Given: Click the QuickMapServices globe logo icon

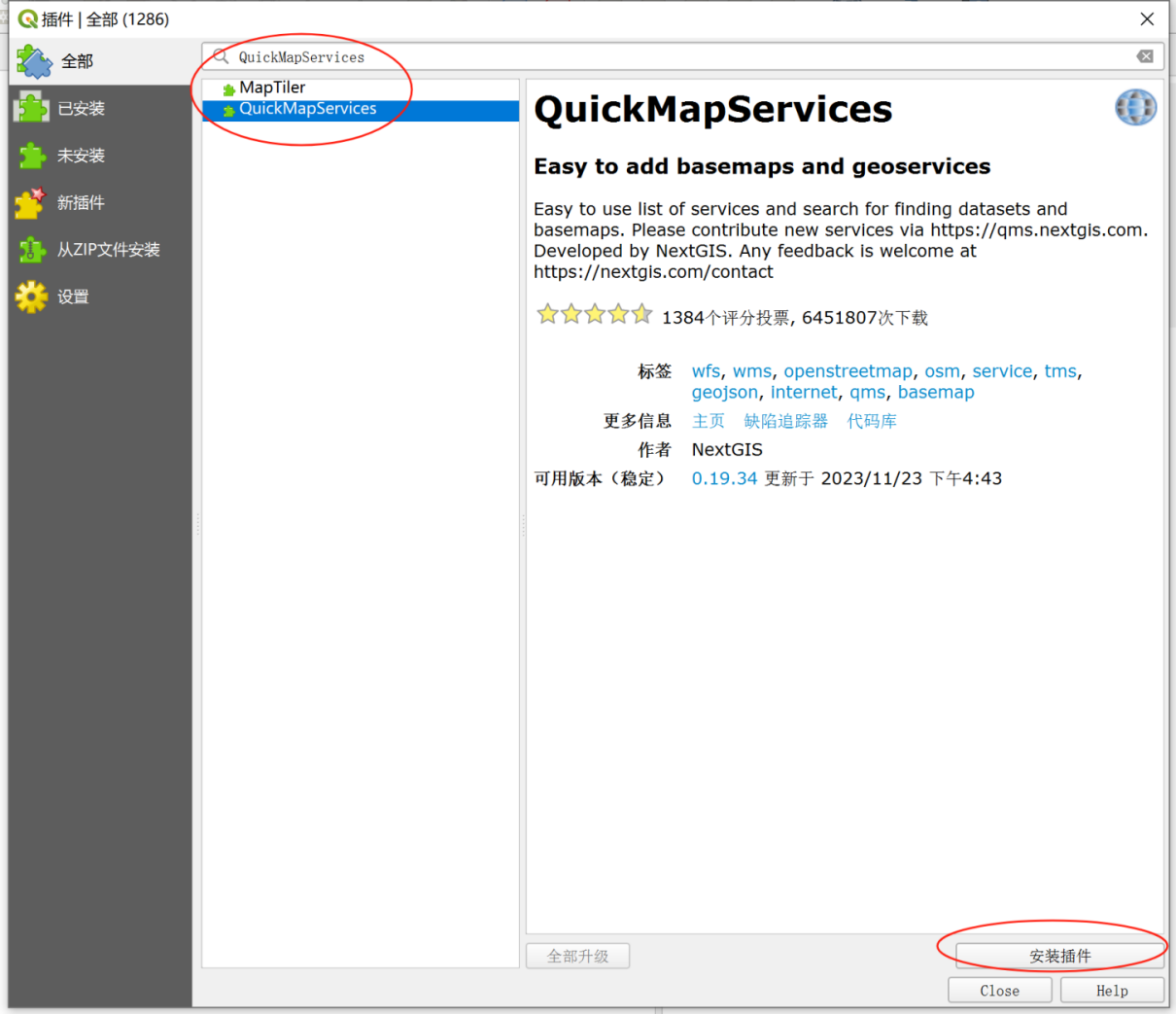Looking at the screenshot, I should [1135, 107].
